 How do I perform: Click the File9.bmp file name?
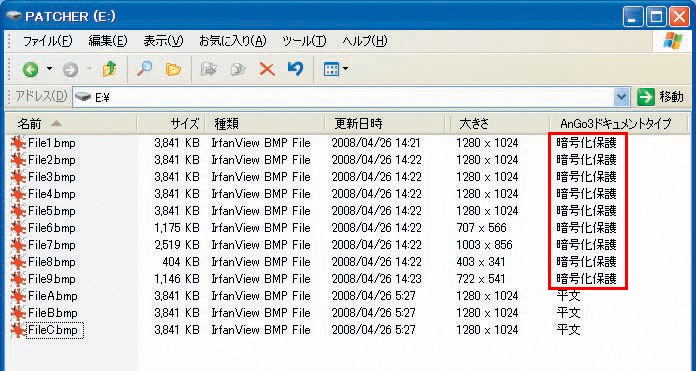51,280
